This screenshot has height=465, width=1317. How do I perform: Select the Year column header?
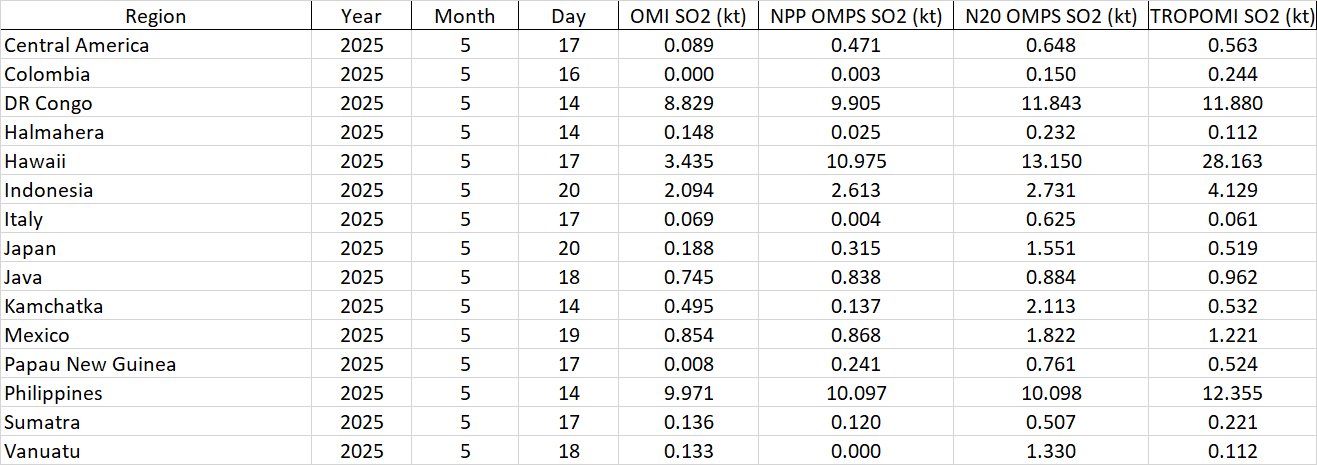point(361,16)
